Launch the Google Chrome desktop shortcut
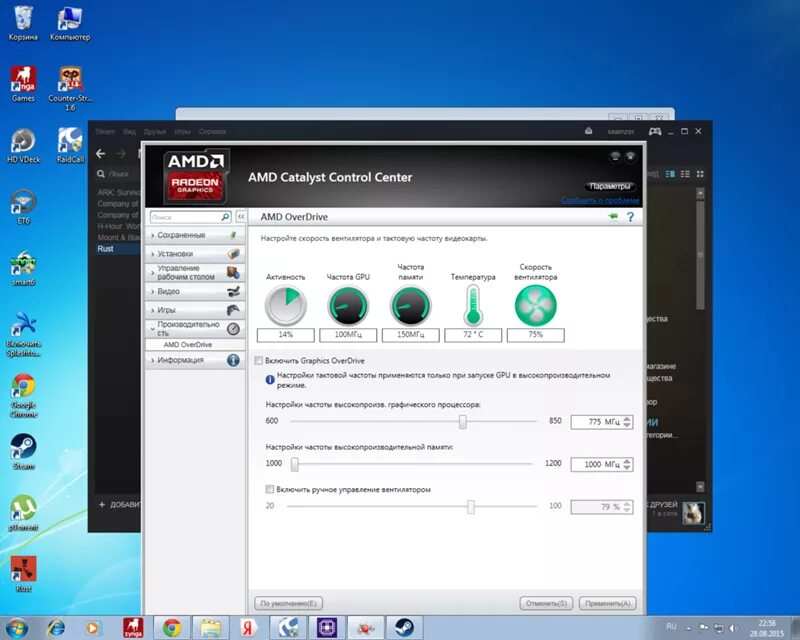Image resolution: width=800 pixels, height=640 pixels. (23, 396)
